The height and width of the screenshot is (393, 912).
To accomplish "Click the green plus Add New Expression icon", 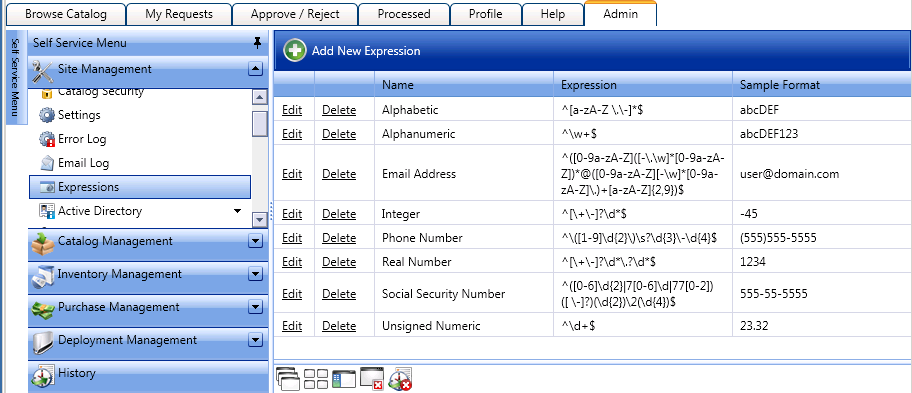I will coord(295,51).
